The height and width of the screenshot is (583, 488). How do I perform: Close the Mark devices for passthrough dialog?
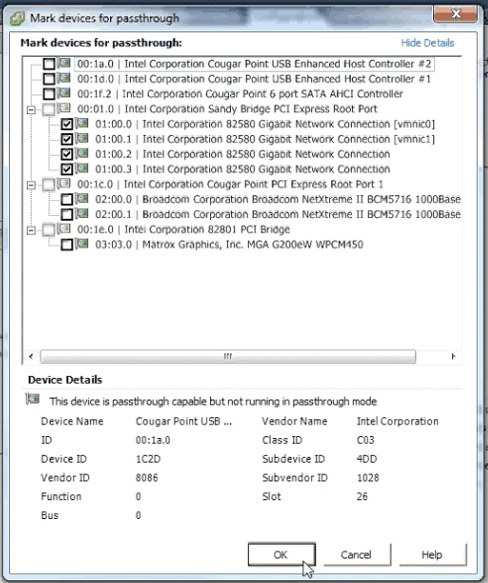point(456,14)
